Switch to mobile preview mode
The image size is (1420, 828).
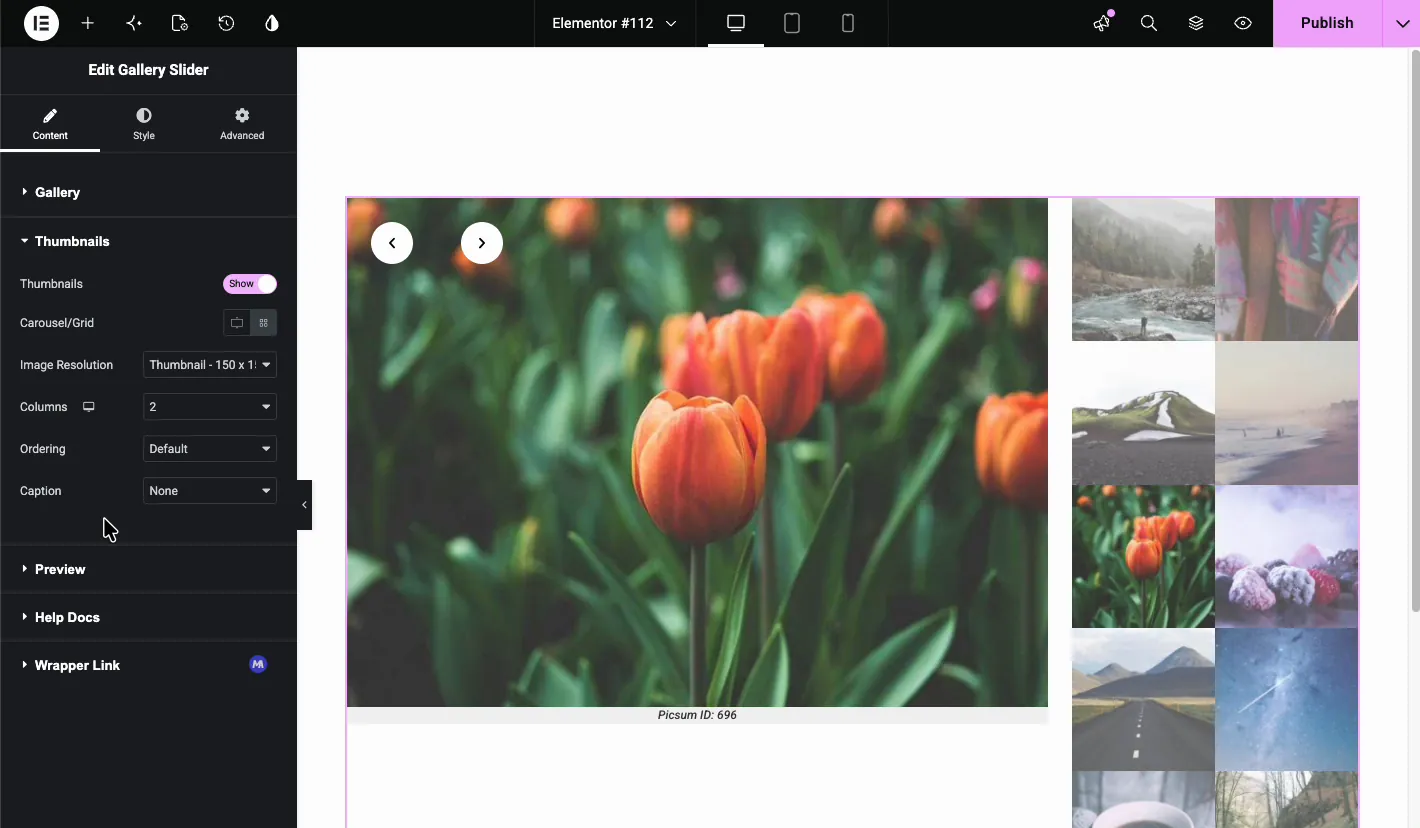(x=848, y=23)
